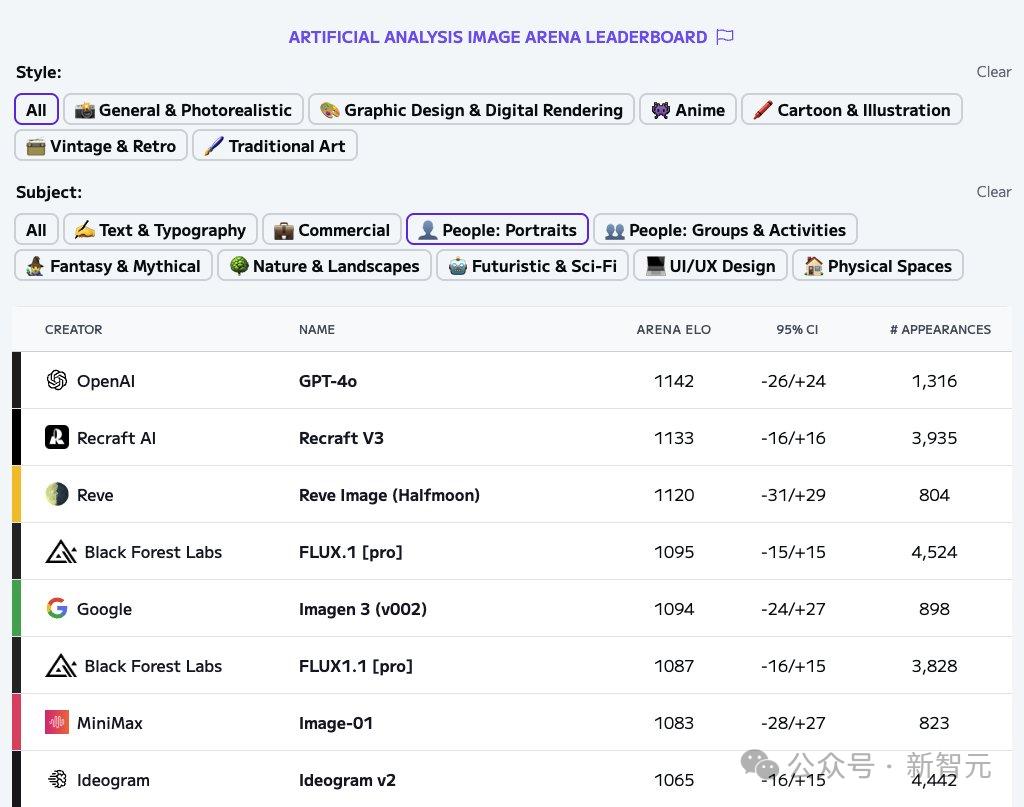1024x807 pixels.
Task: Toggle General & Photorealistic style filter
Action: click(x=184, y=110)
